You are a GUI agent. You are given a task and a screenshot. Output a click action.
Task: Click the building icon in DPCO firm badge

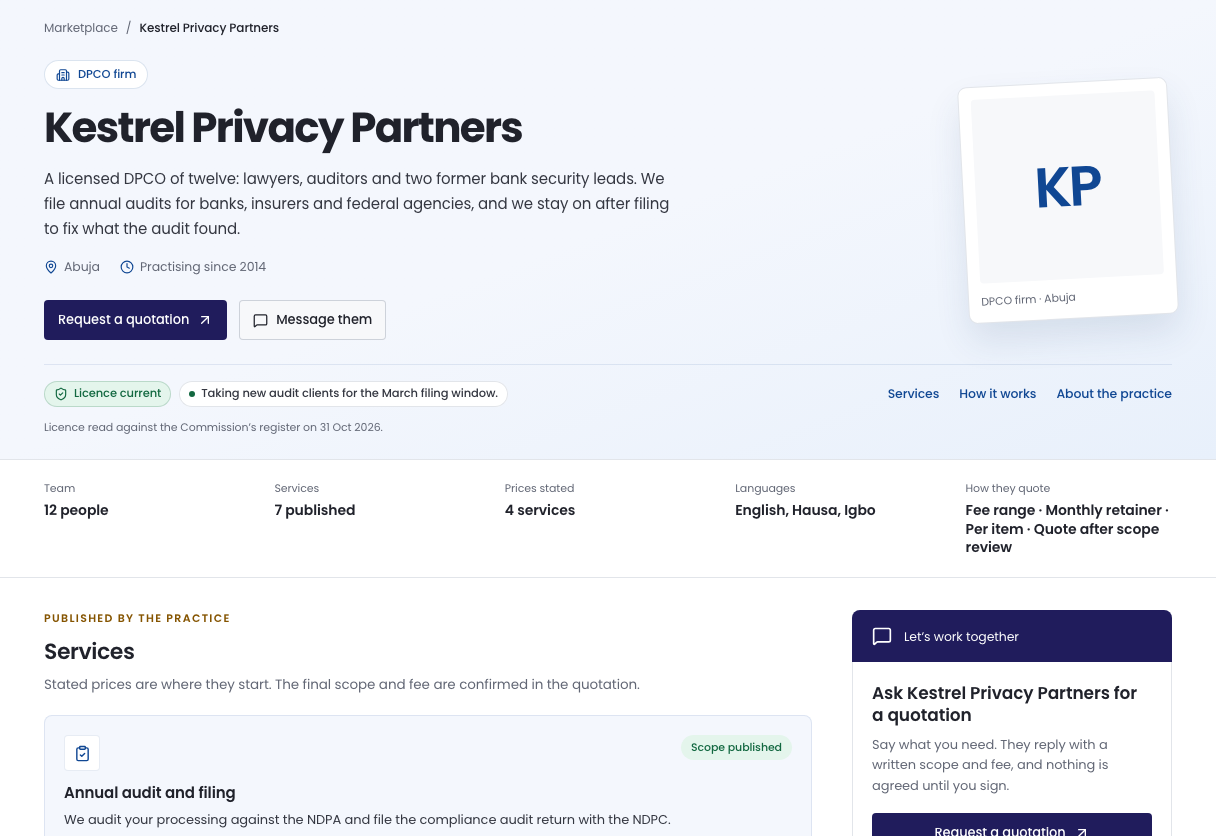point(63,75)
